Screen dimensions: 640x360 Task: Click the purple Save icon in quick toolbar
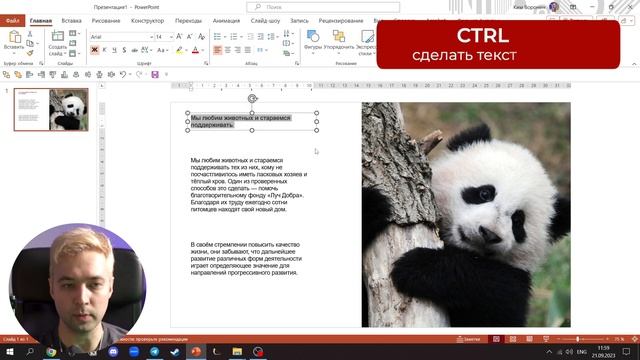point(155,74)
